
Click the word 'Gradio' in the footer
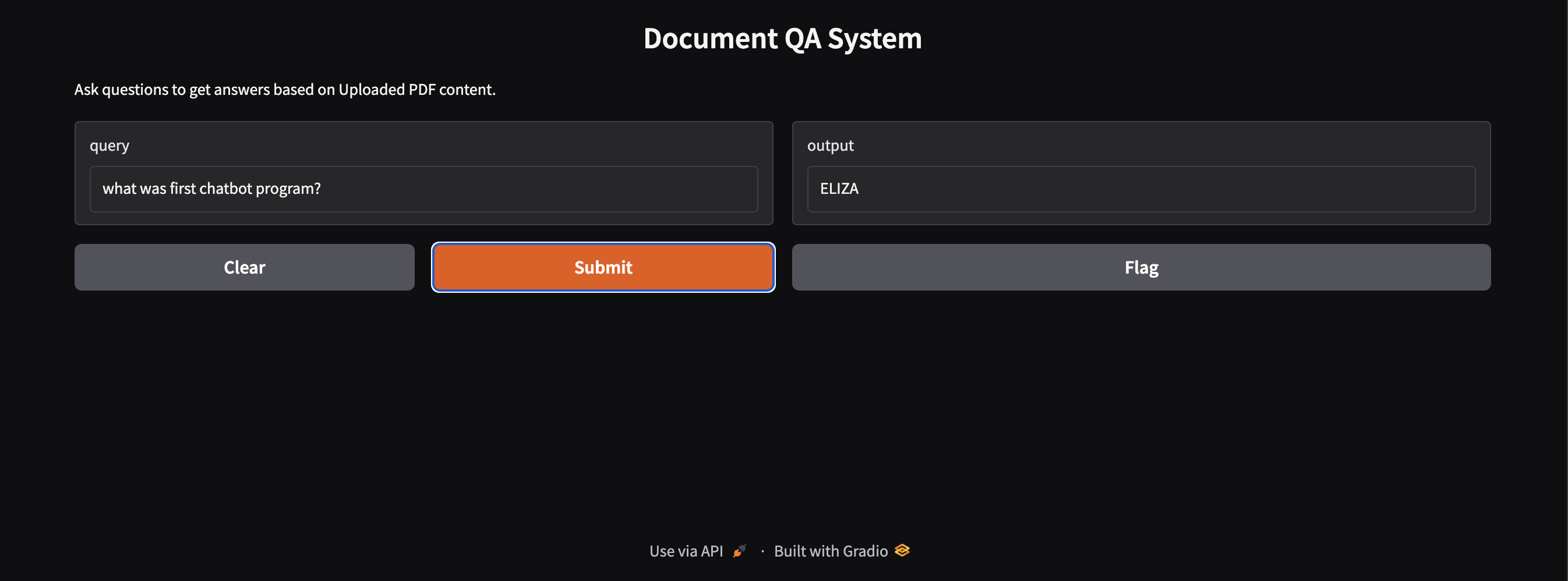point(865,551)
